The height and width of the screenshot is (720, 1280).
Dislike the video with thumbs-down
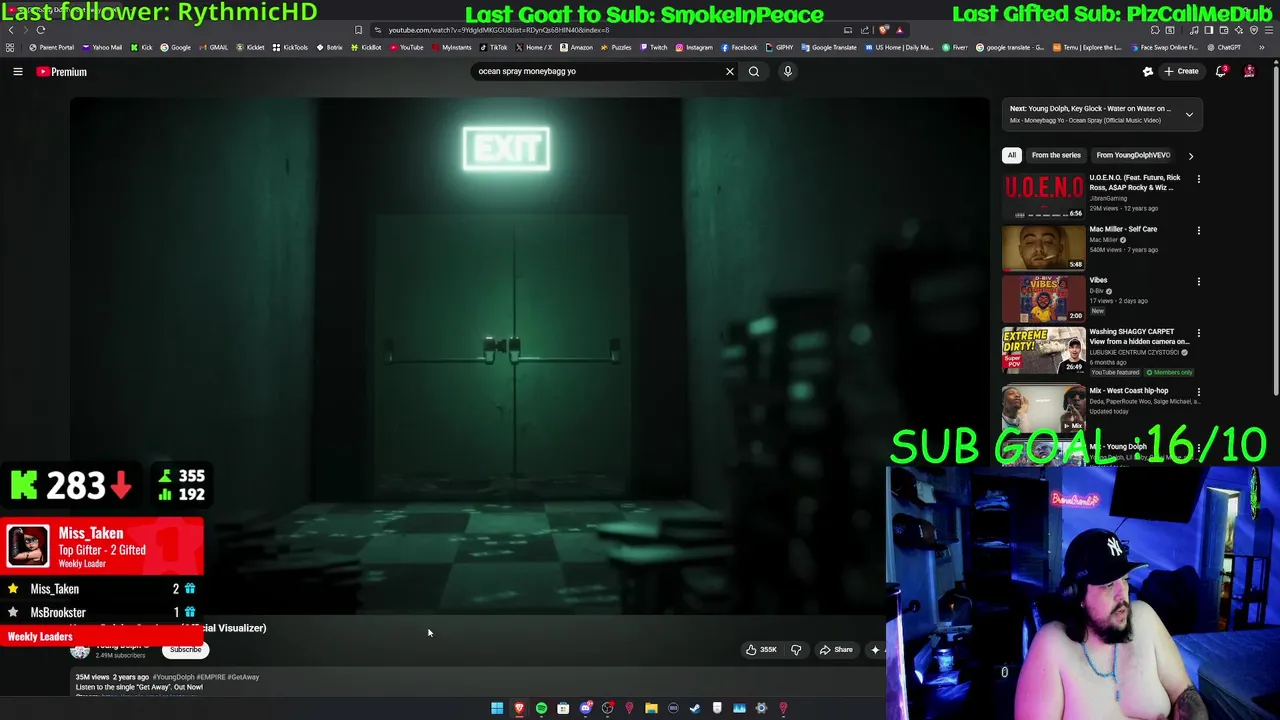[796, 650]
